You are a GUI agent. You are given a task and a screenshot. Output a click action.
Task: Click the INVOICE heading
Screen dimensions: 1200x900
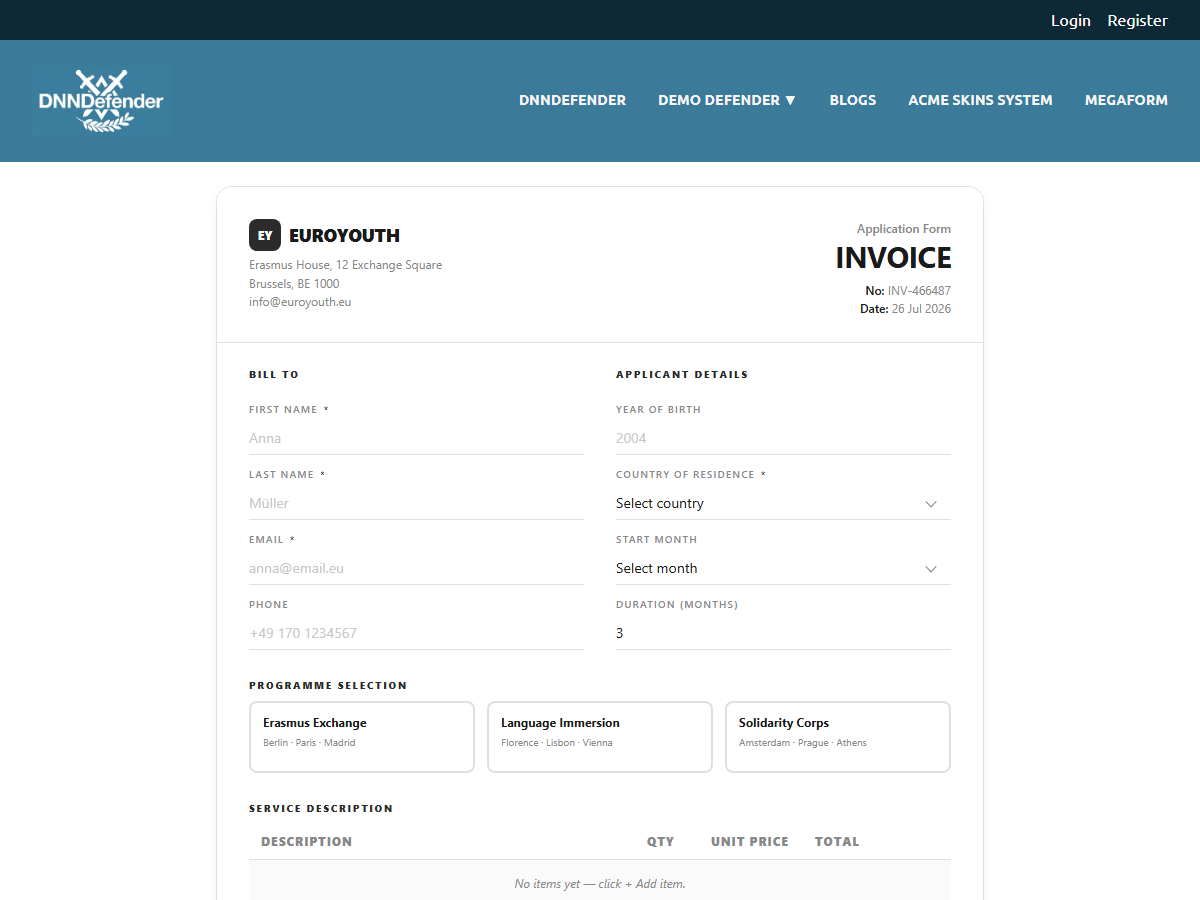pos(894,258)
